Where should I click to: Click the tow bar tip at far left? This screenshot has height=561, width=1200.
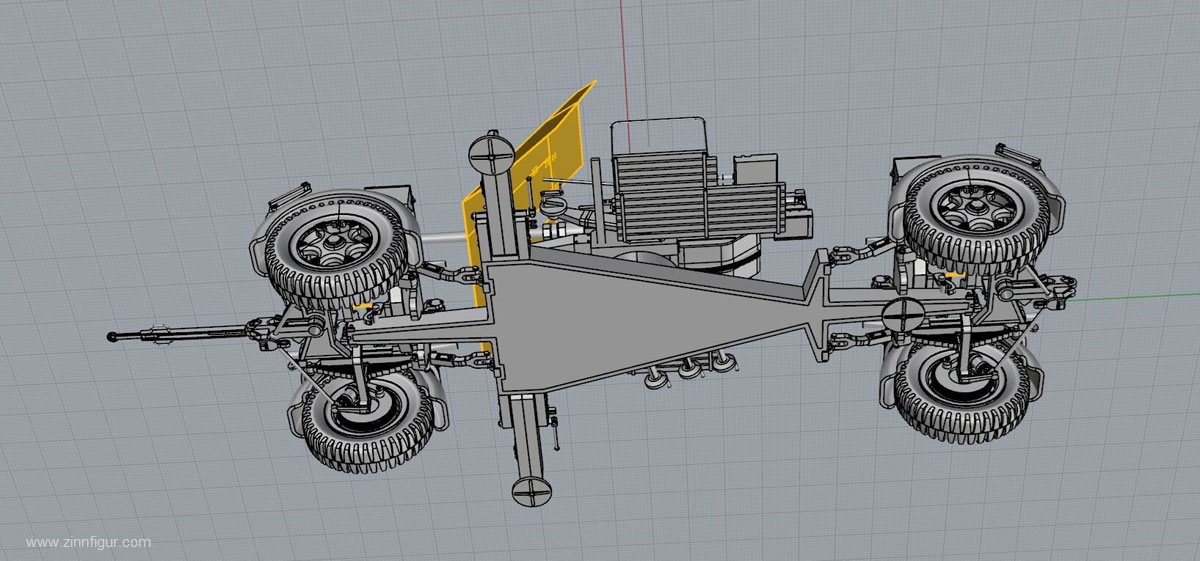point(114,337)
